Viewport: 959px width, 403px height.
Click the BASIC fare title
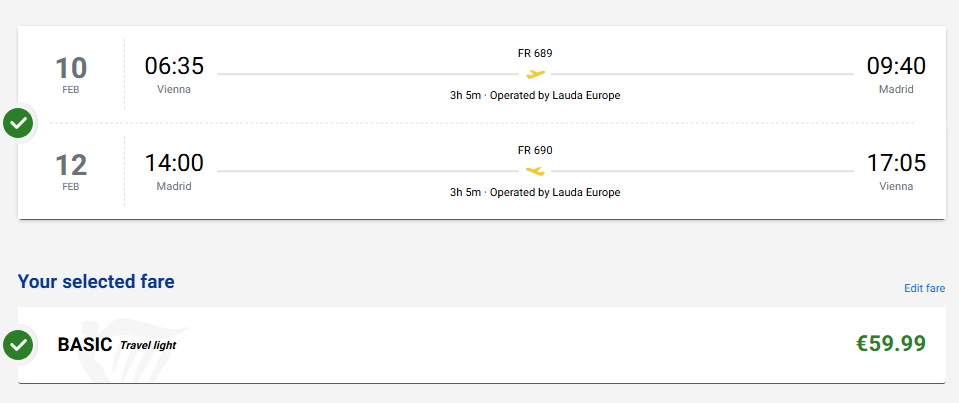(84, 345)
